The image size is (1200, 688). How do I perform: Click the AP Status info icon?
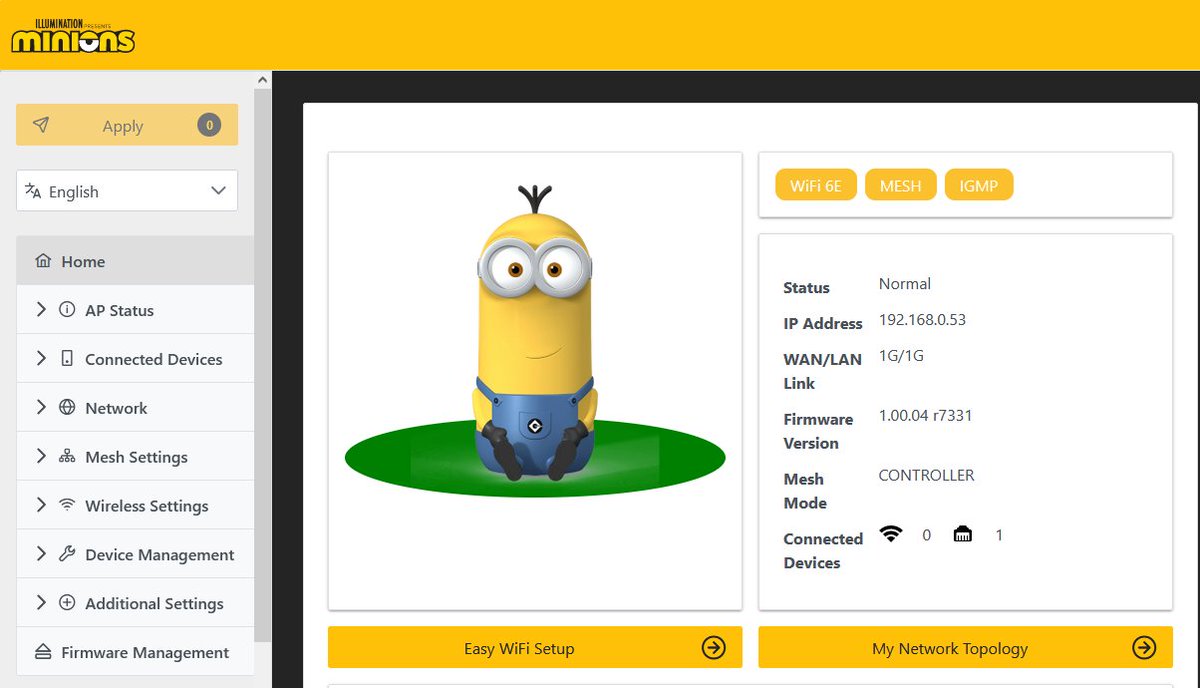click(x=67, y=310)
